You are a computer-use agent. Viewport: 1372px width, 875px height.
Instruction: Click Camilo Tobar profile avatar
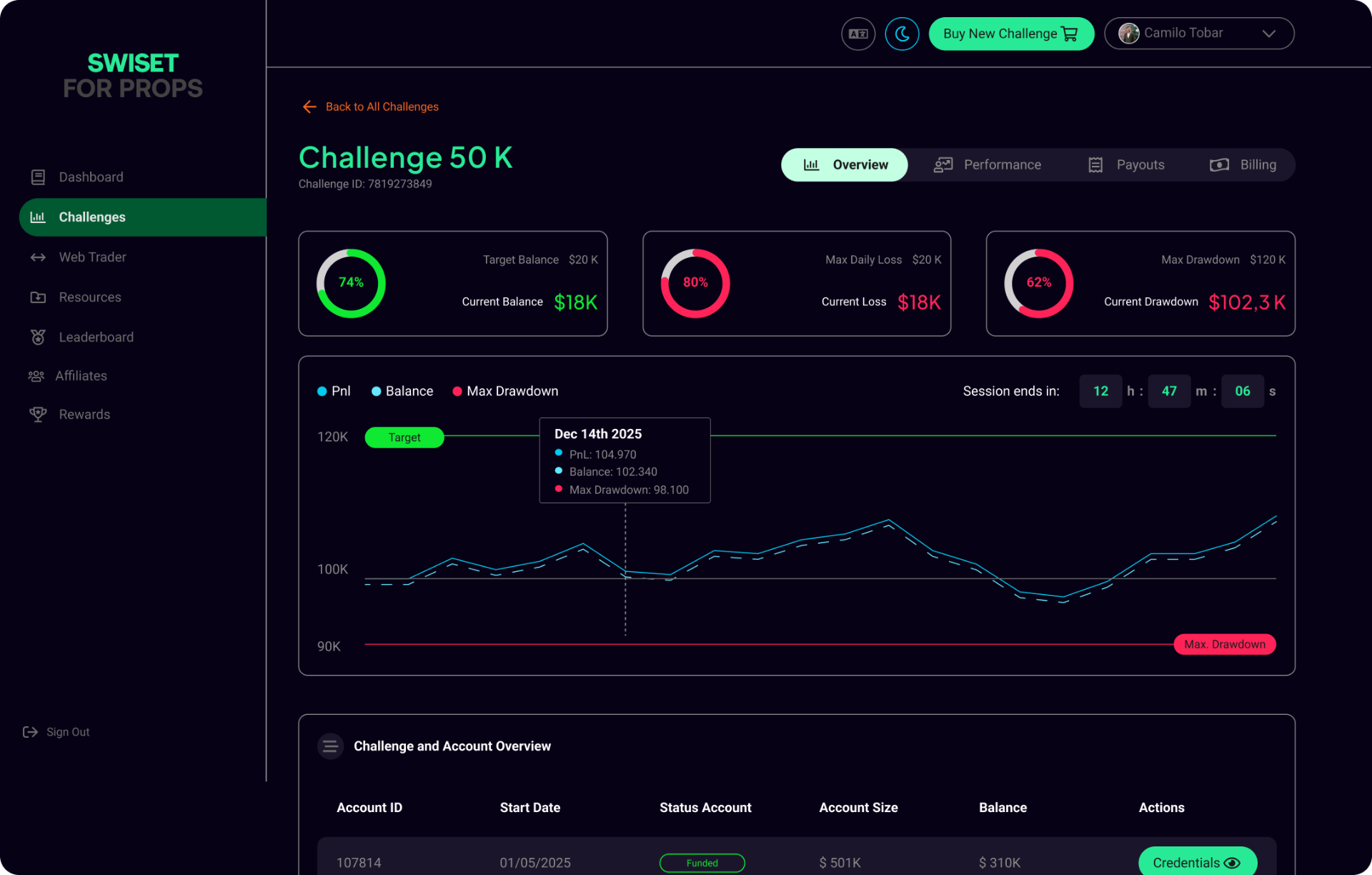(x=1129, y=33)
